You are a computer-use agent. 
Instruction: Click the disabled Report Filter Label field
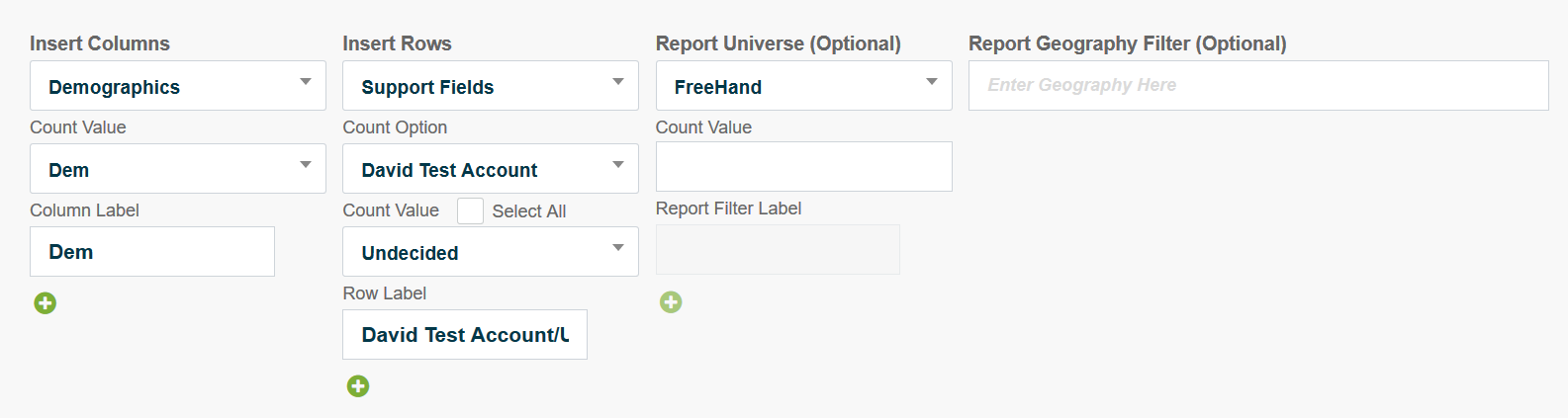click(778, 250)
